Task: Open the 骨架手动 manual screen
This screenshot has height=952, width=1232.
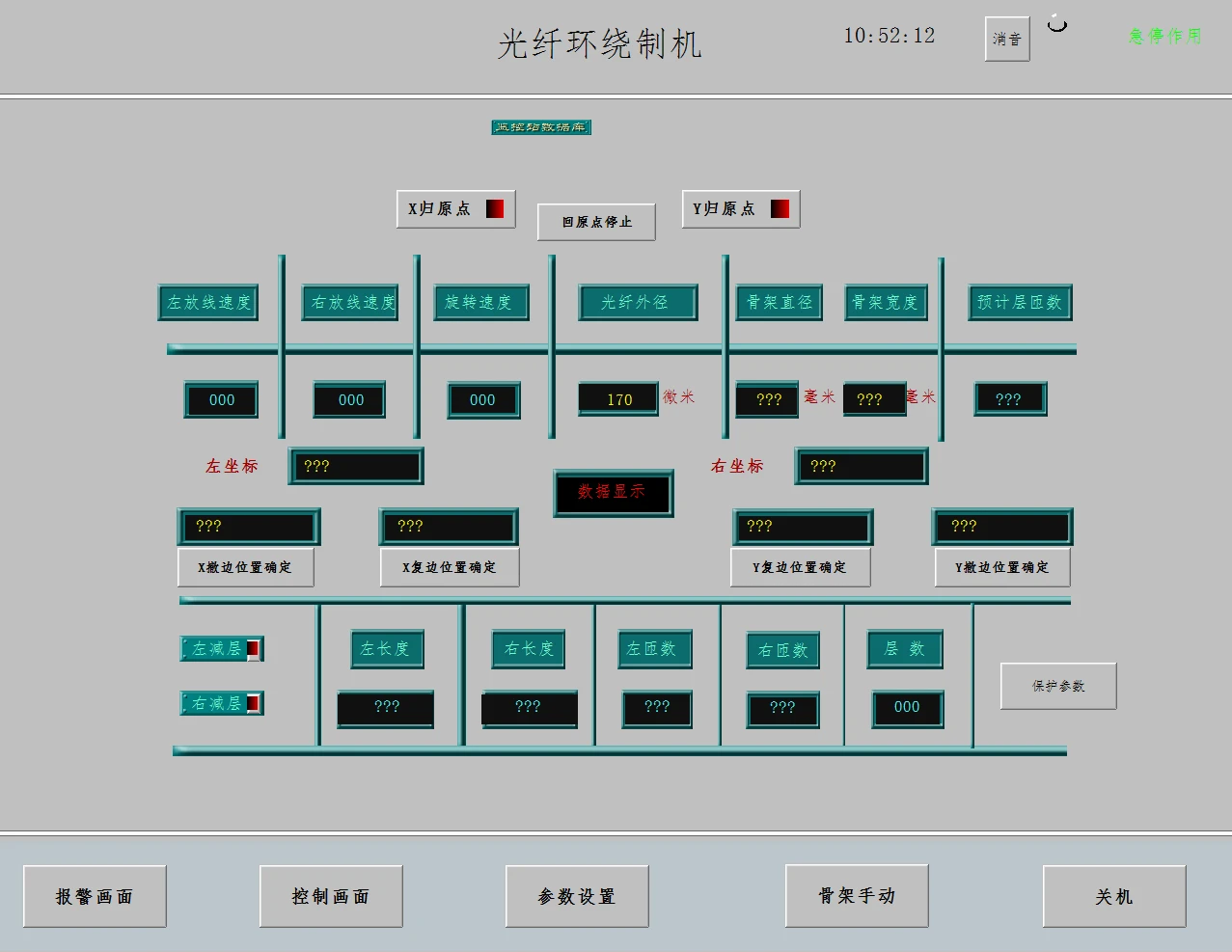Action: [857, 896]
